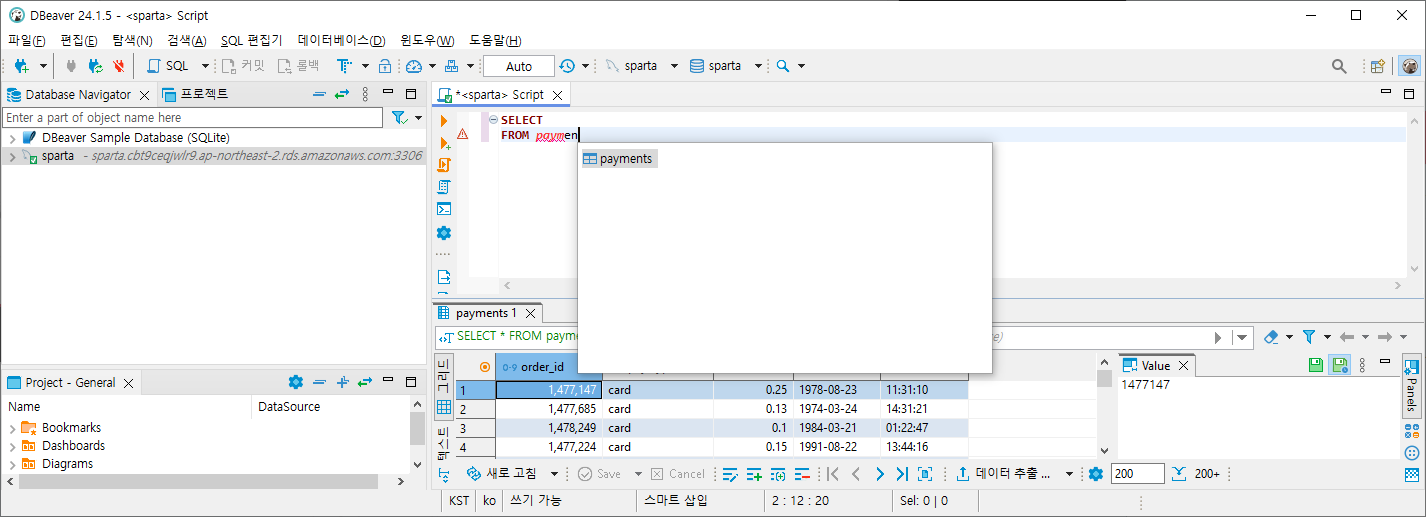The width and height of the screenshot is (1426, 517).
Task: Click the 새로 고침 refresh button
Action: (x=503, y=474)
